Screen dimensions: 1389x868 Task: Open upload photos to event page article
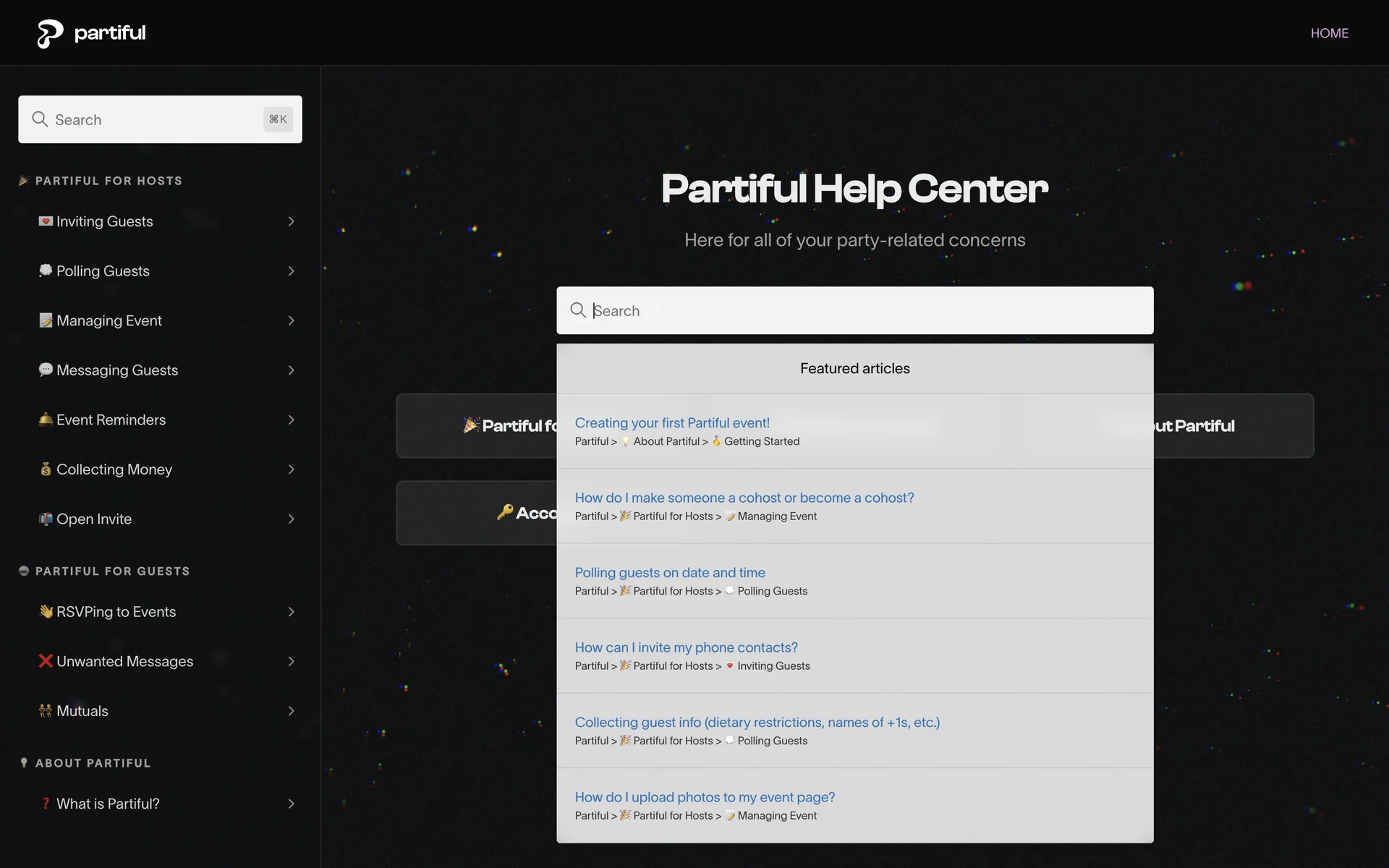coord(704,797)
